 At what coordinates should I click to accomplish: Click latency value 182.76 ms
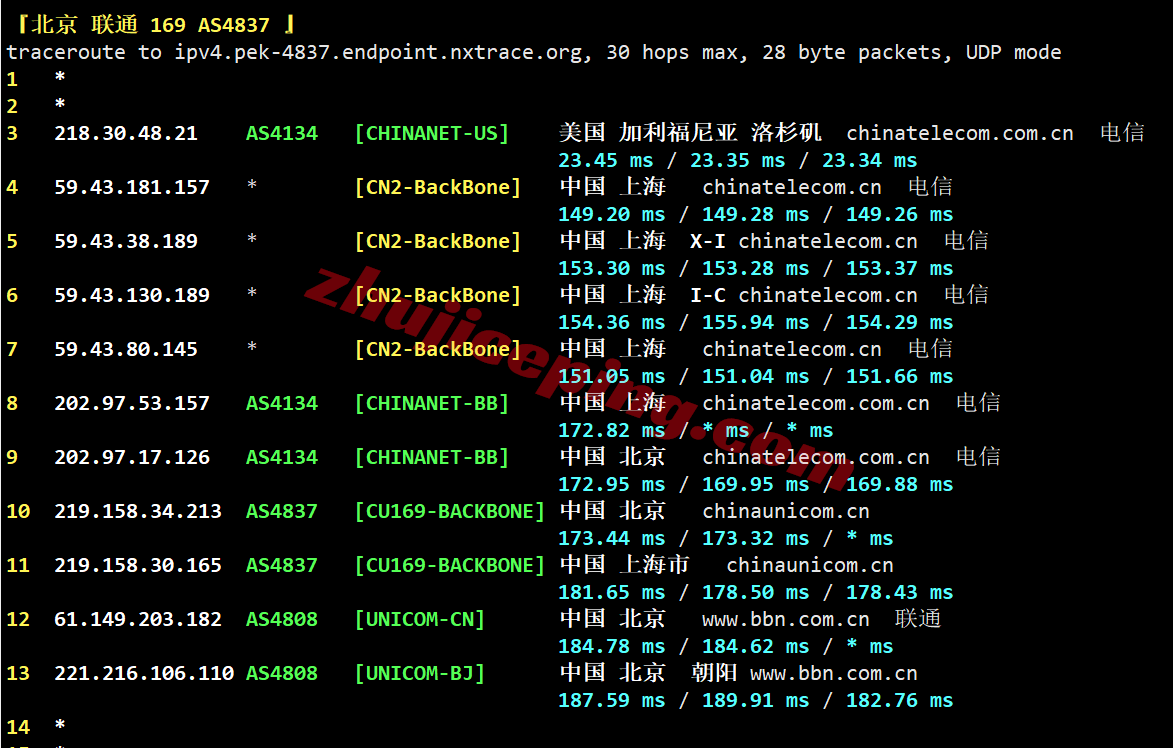click(x=899, y=700)
